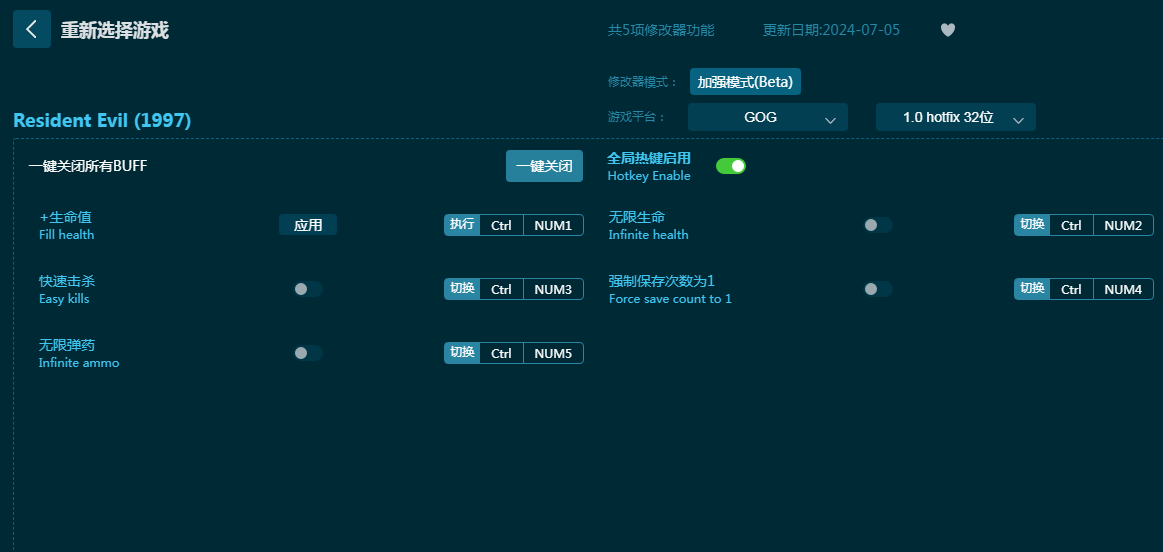The width and height of the screenshot is (1163, 552).
Task: Click the +生命值 Fill health label
Action: click(67, 226)
